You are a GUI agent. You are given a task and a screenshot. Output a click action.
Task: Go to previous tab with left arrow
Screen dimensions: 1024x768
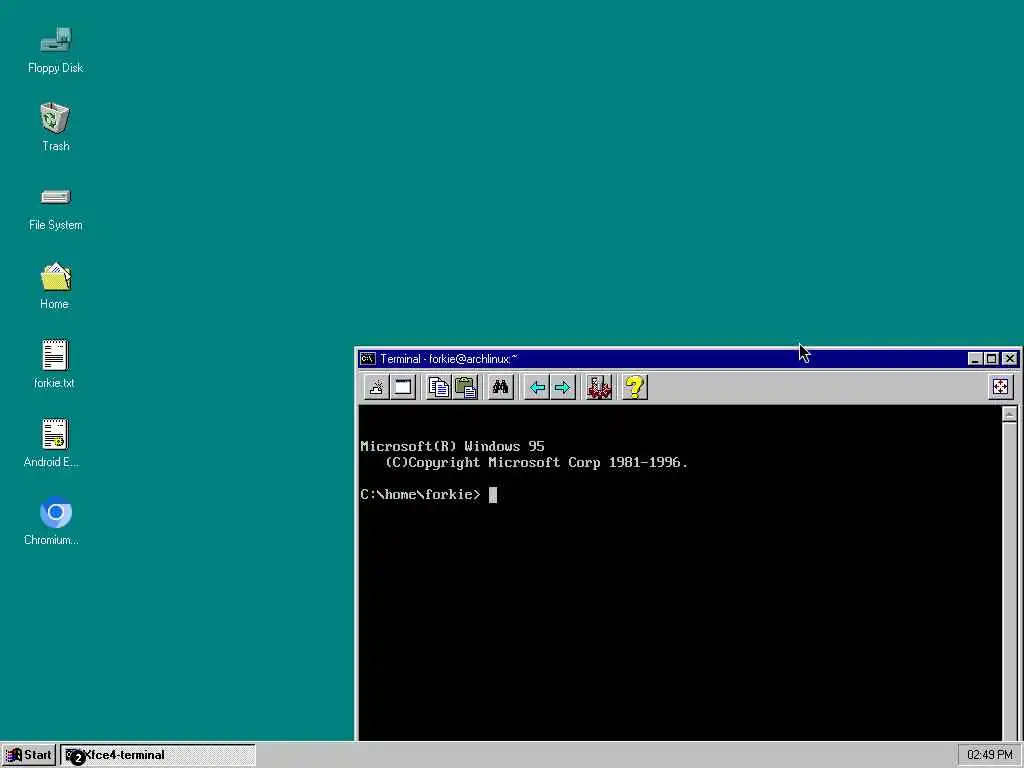click(x=537, y=387)
